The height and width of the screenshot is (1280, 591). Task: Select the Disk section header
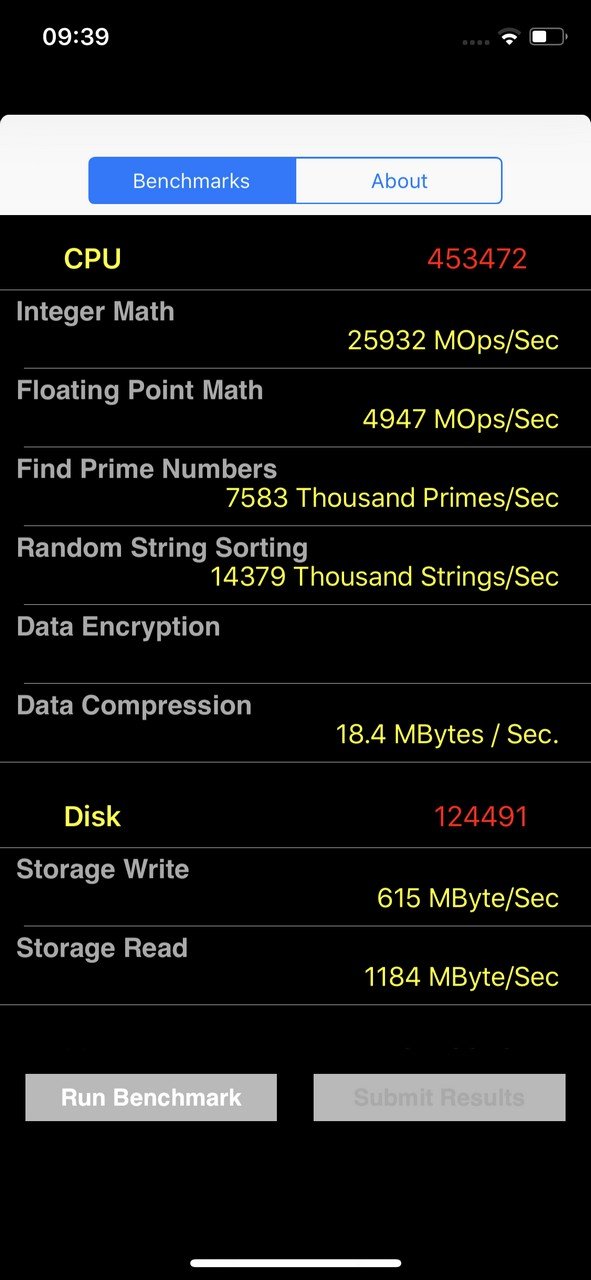[x=295, y=816]
